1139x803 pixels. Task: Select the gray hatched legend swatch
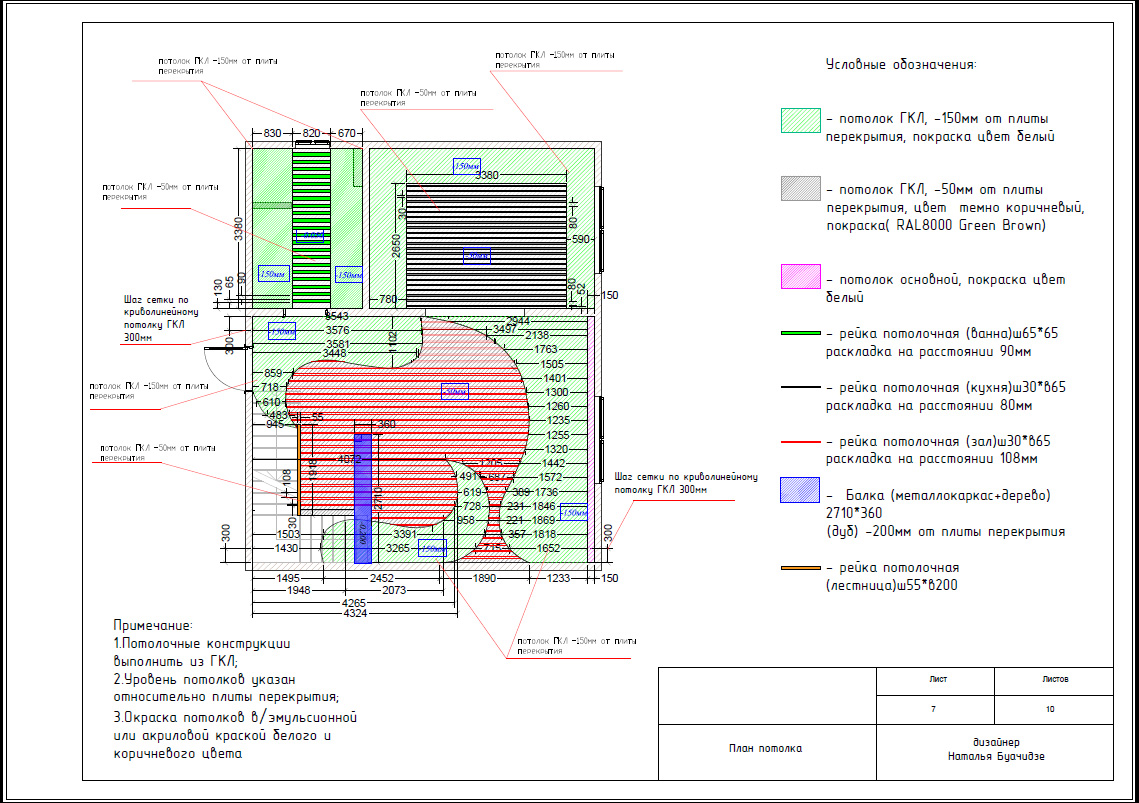point(800,188)
